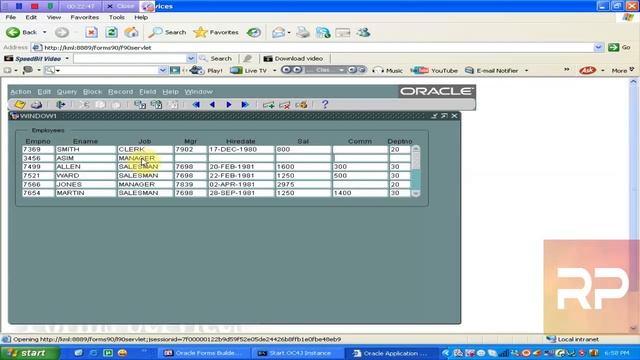Open the Oracle Forms Block menu
This screenshot has width=640, height=360.
click(x=92, y=92)
